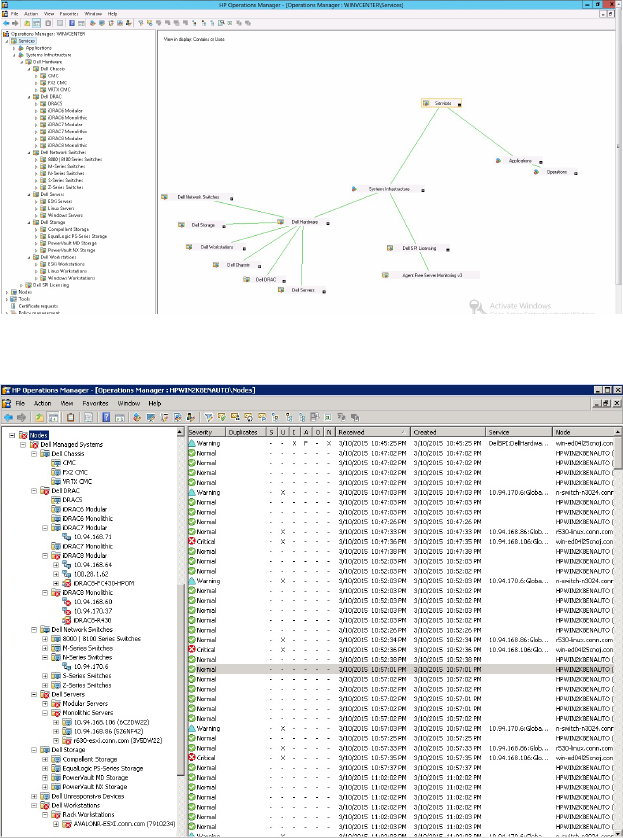This screenshot has width=623, height=838.
Task: Click Duplicates column header
Action: [246, 432]
